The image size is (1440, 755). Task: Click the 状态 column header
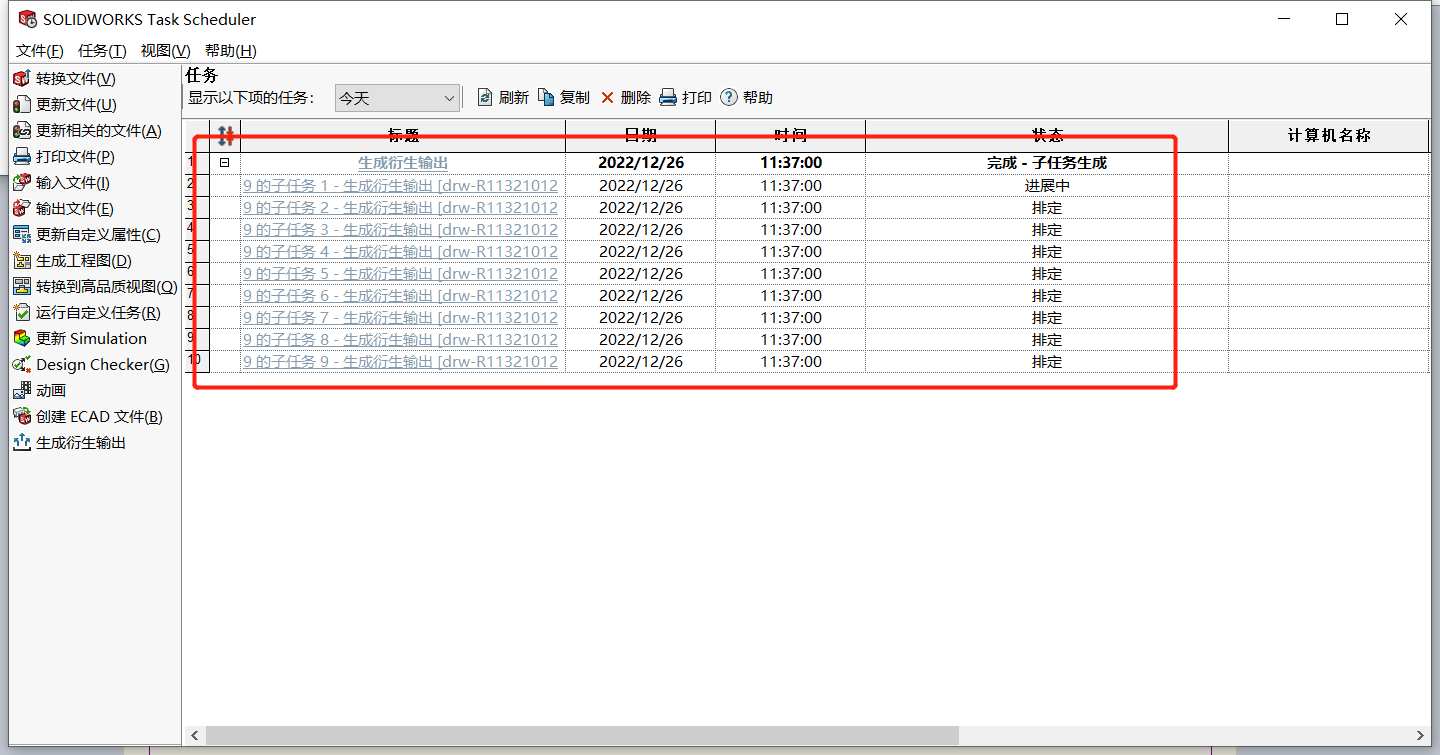[x=1046, y=136]
